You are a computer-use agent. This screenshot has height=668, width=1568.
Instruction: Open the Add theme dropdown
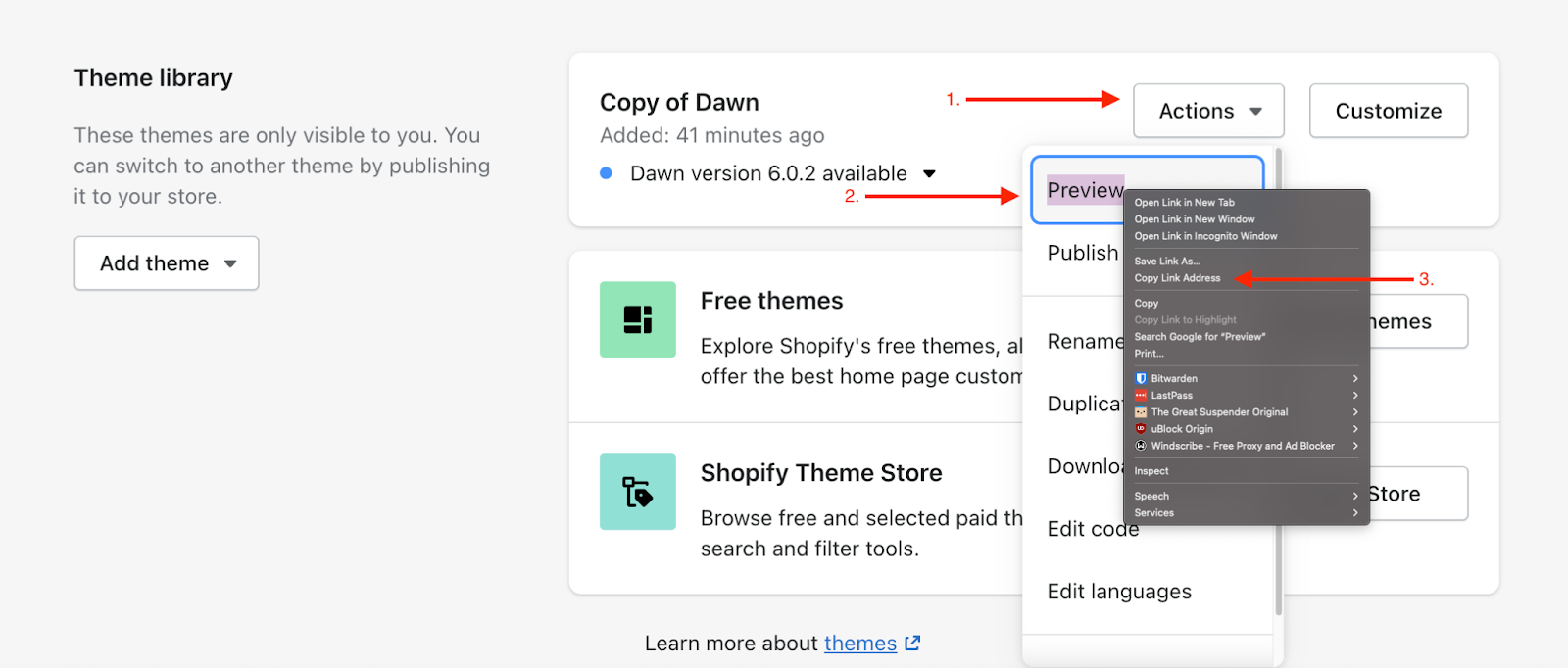pos(167,262)
